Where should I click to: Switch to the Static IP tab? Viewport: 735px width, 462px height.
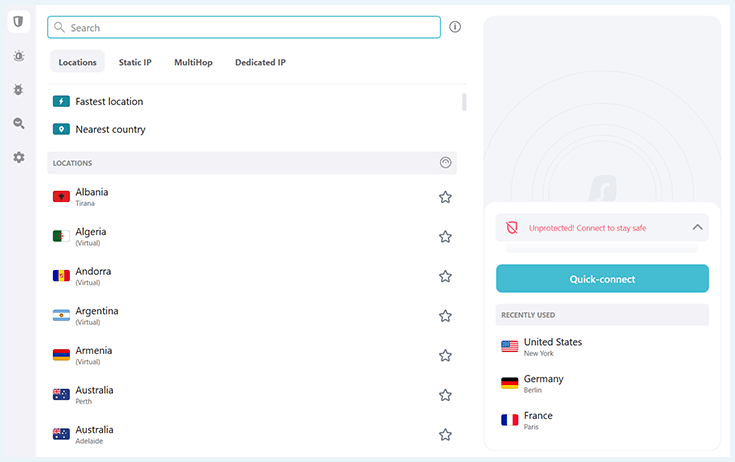(135, 62)
